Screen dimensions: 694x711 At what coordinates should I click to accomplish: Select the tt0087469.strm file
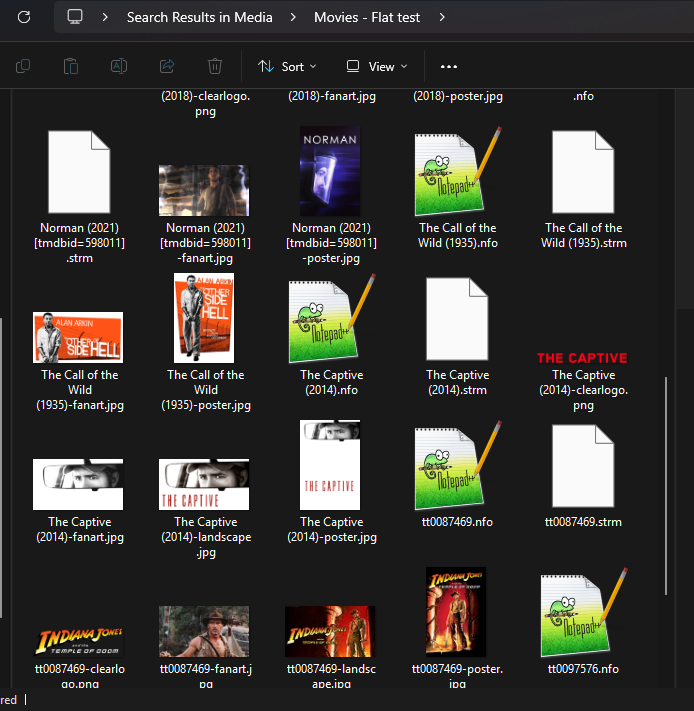(x=582, y=465)
